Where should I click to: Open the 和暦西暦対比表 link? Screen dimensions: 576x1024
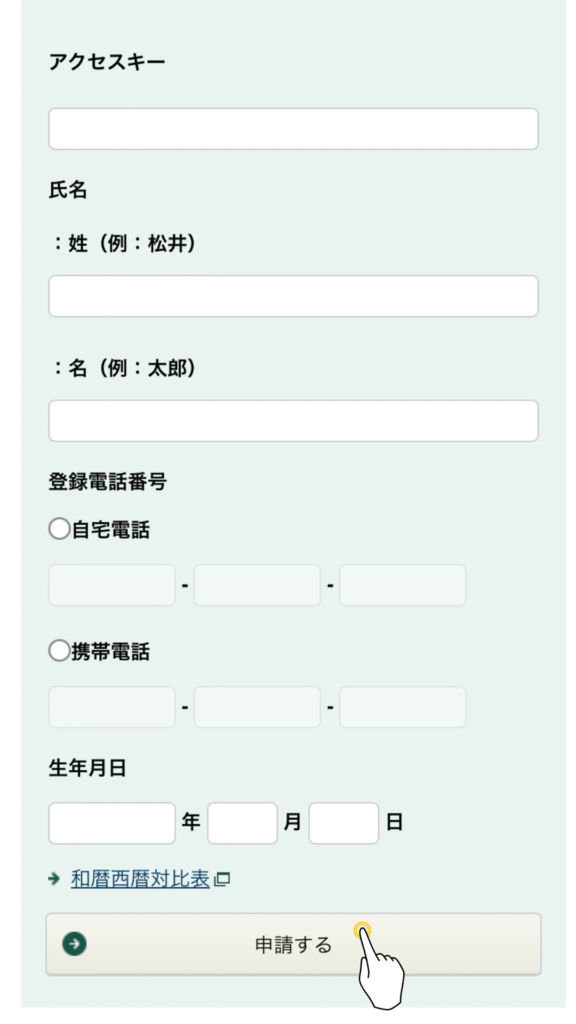click(x=140, y=879)
